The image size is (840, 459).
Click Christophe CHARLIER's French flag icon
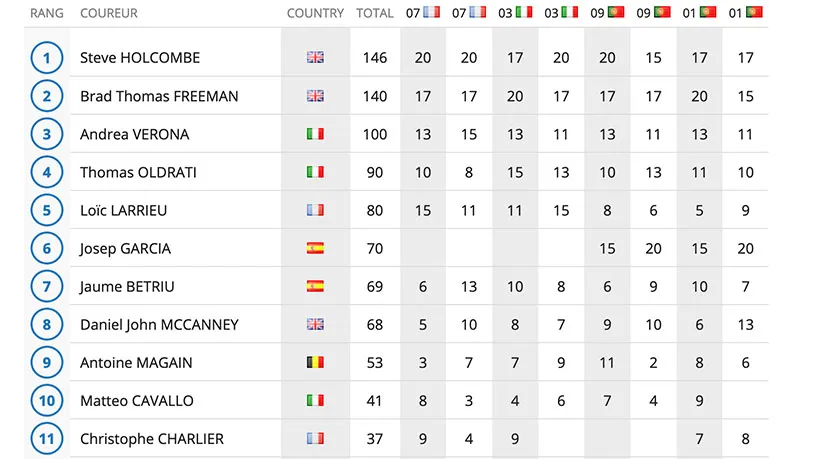pyautogui.click(x=315, y=438)
